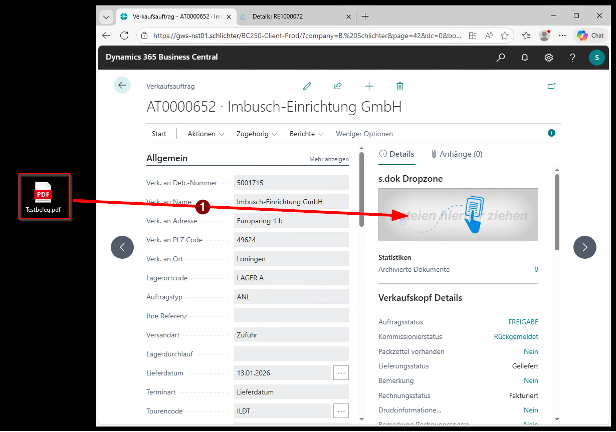Click Weniger Optionen

coord(364,134)
